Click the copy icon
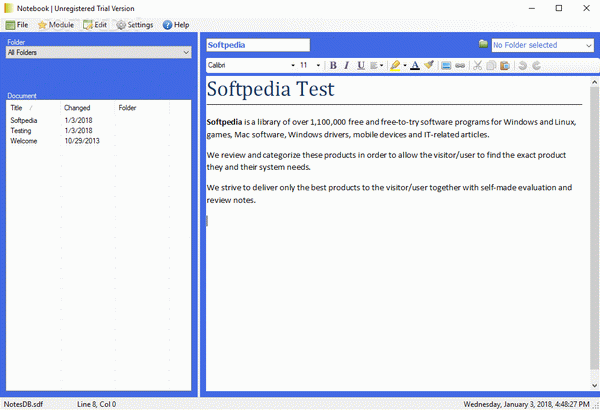This screenshot has width=600, height=410. tap(491, 65)
